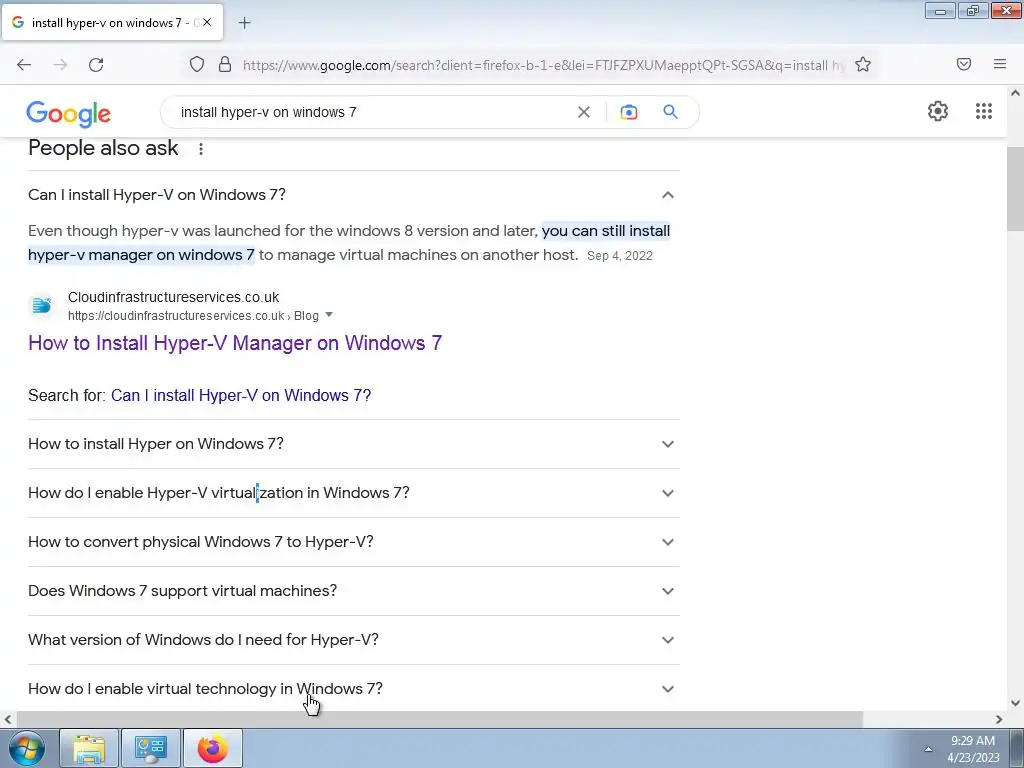Open the Windows Start menu orb
The width and height of the screenshot is (1024, 768).
26,748
